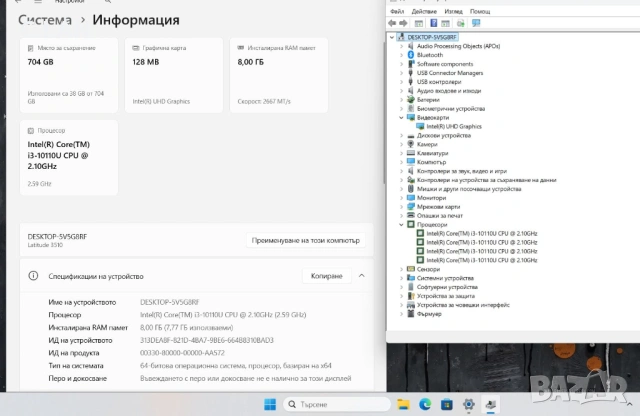
Task: Click the Latitude 3510 model text
Action: (45, 245)
